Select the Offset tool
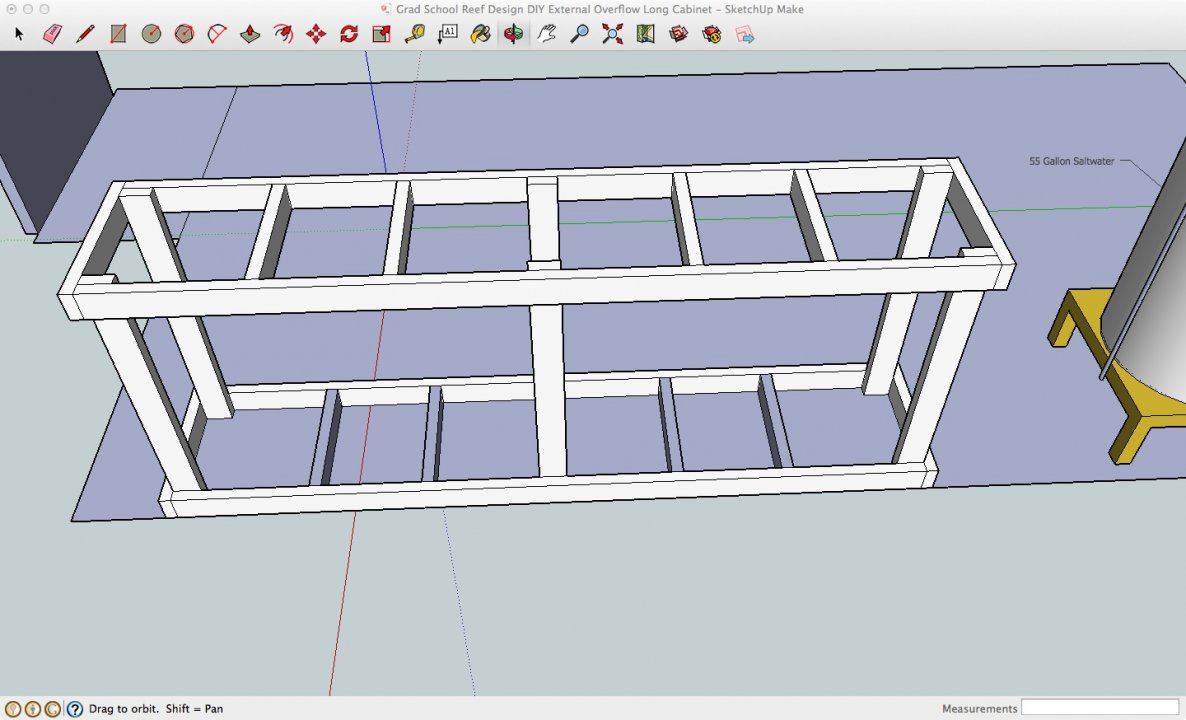This screenshot has width=1186, height=720. coord(283,34)
